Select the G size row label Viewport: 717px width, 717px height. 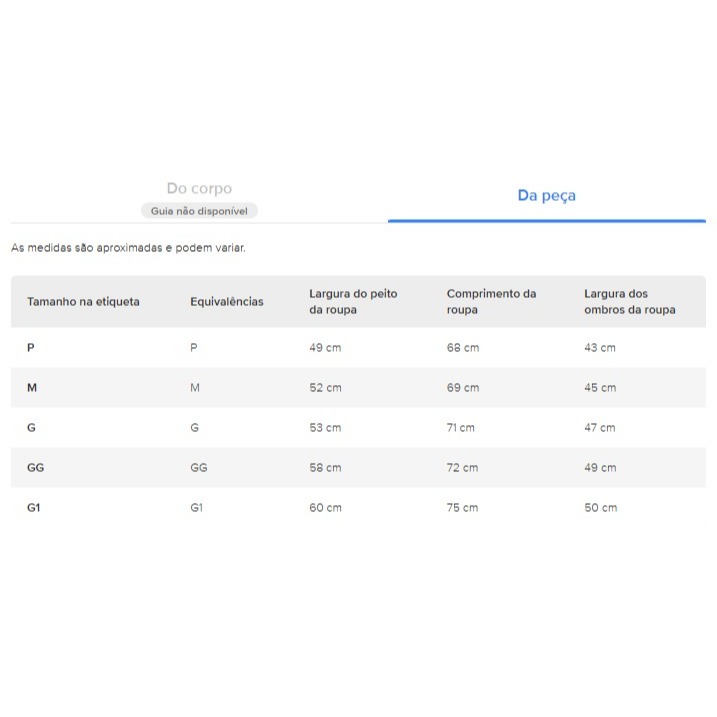[31, 428]
